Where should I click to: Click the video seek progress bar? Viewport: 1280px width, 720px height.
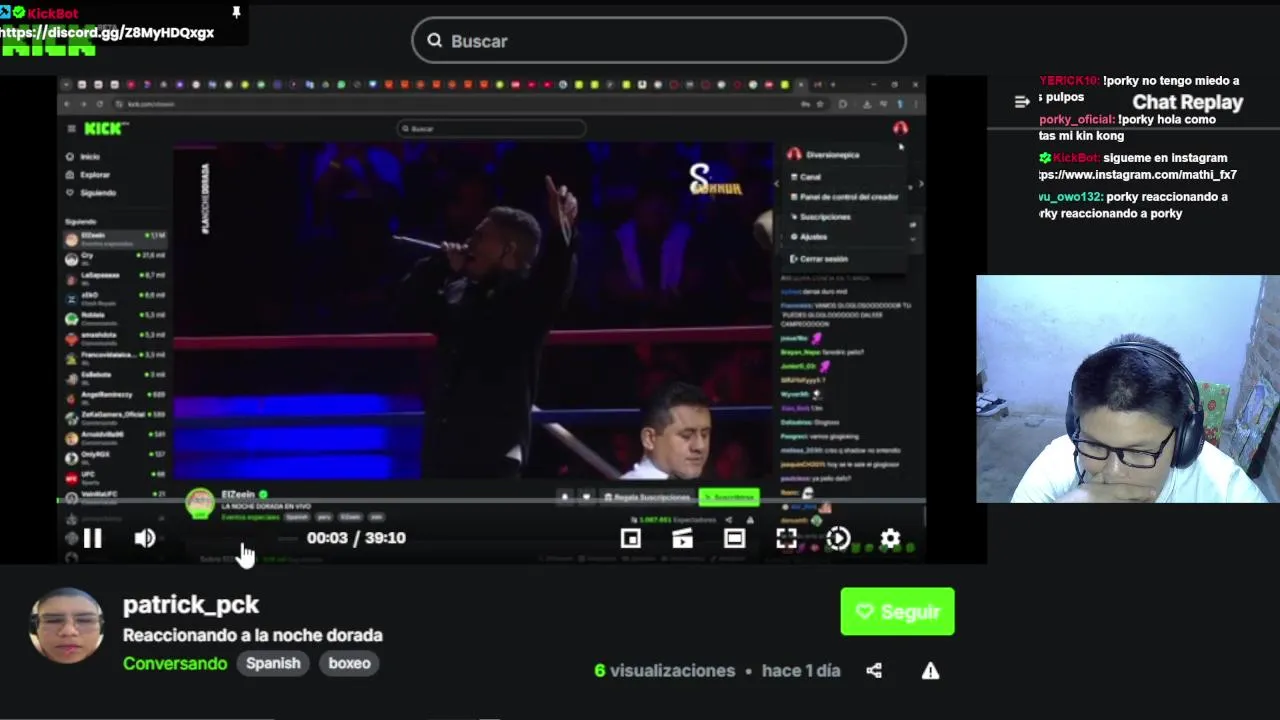tap(490, 499)
